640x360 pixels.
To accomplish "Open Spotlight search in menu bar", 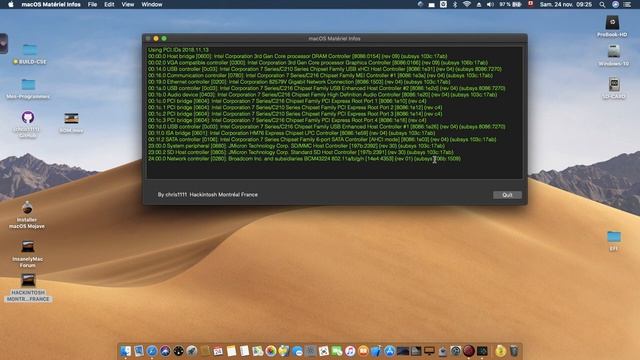I will click(602, 4).
